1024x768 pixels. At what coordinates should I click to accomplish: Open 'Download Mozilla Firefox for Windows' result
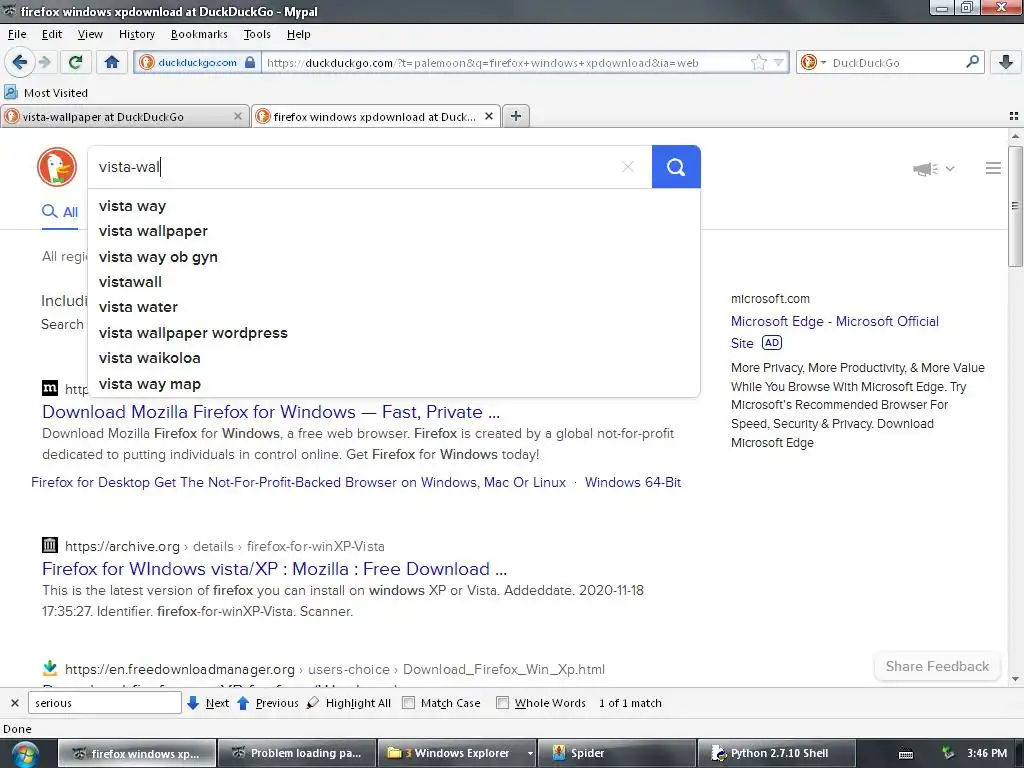271,412
